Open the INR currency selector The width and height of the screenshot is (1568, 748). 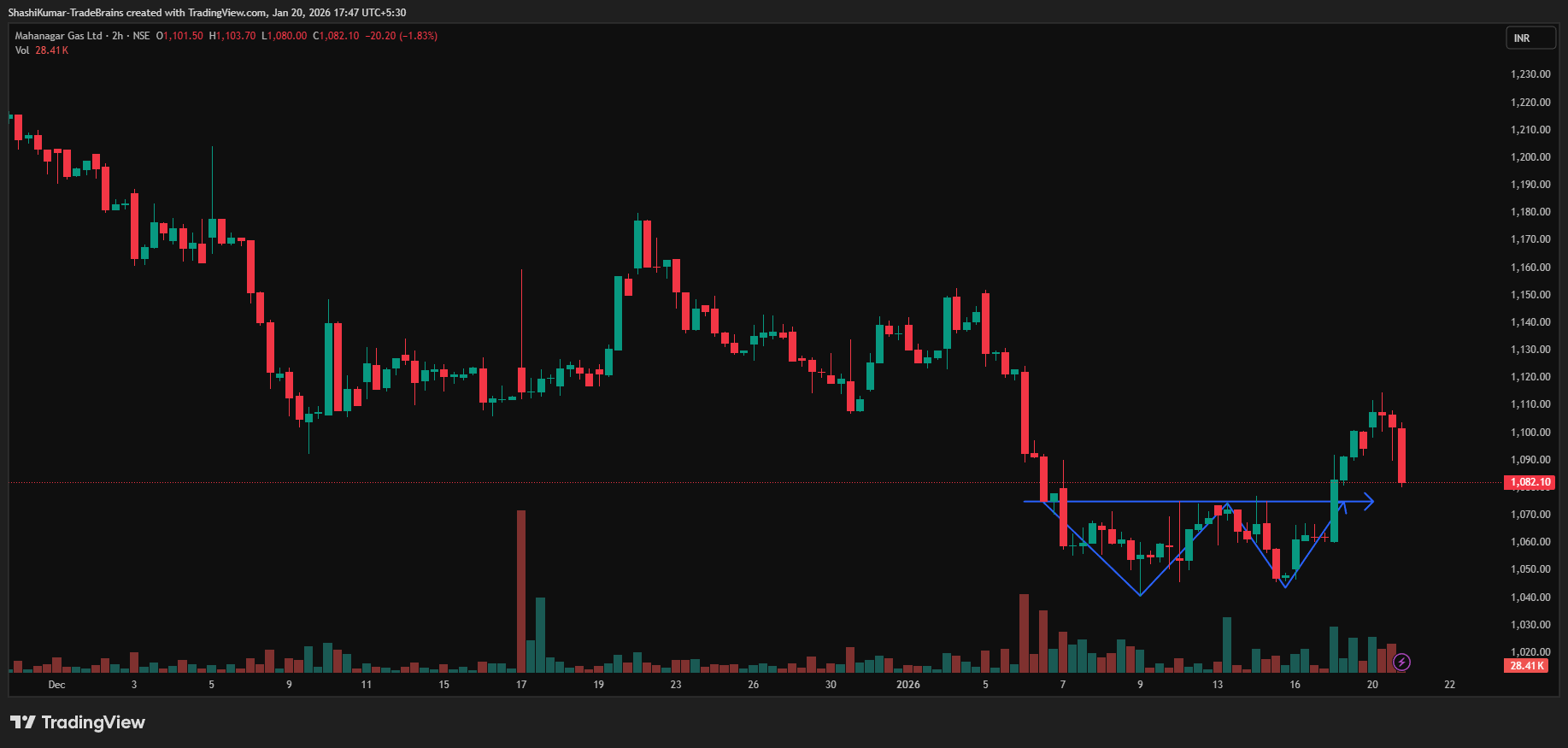click(1530, 38)
